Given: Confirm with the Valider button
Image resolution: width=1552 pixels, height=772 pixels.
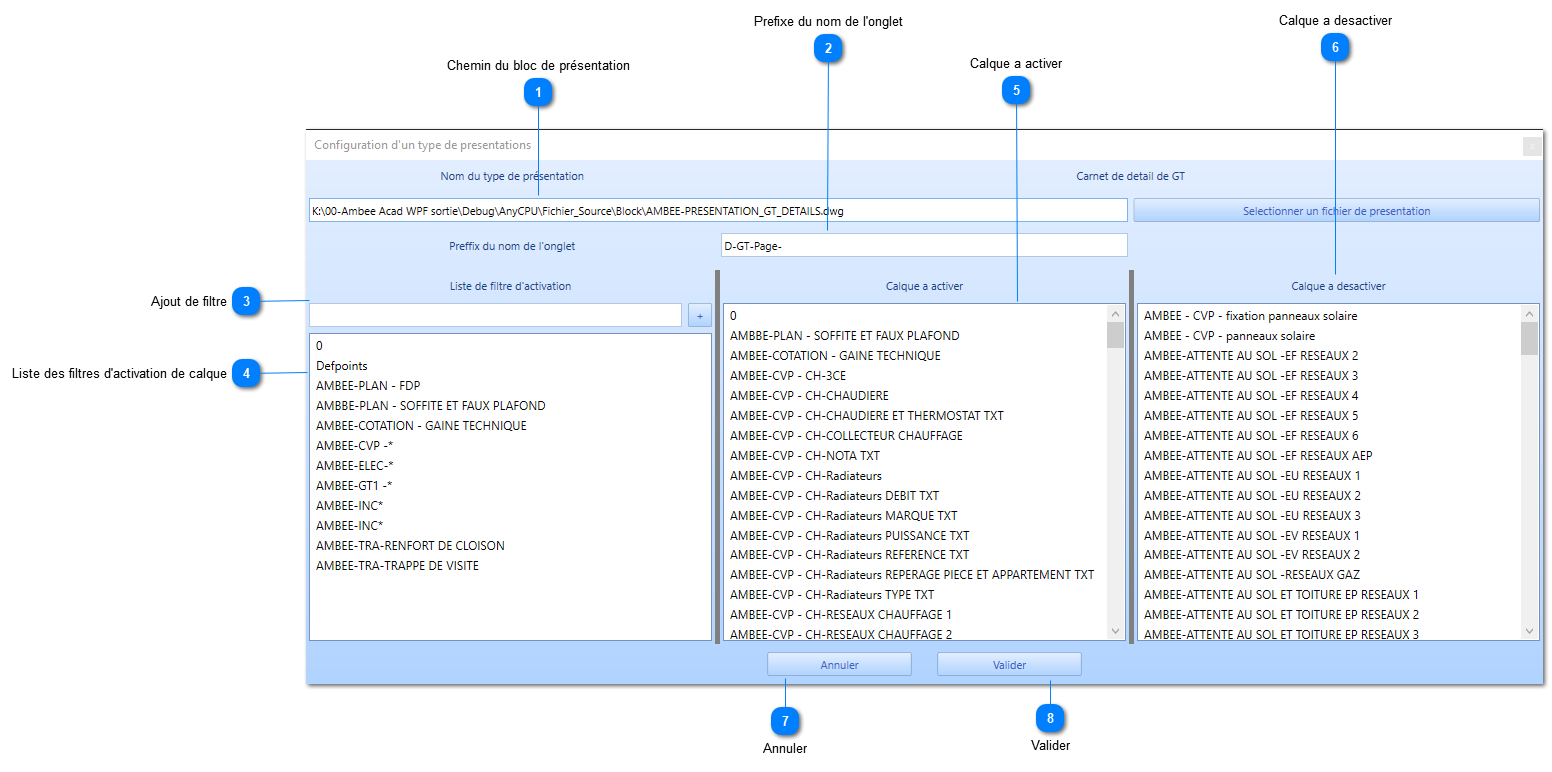Looking at the screenshot, I should (1009, 665).
